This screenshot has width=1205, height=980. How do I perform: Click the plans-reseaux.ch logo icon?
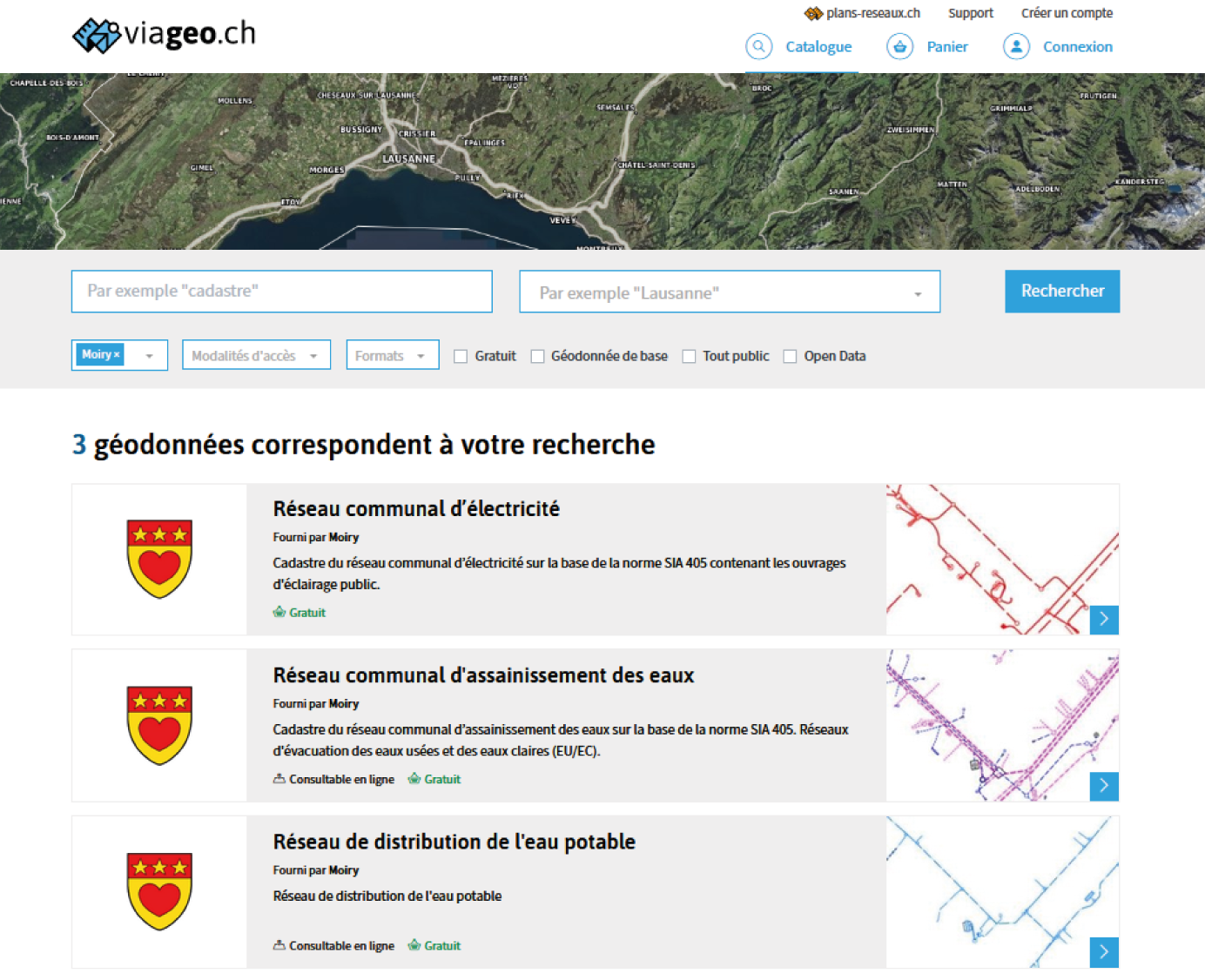click(x=813, y=13)
